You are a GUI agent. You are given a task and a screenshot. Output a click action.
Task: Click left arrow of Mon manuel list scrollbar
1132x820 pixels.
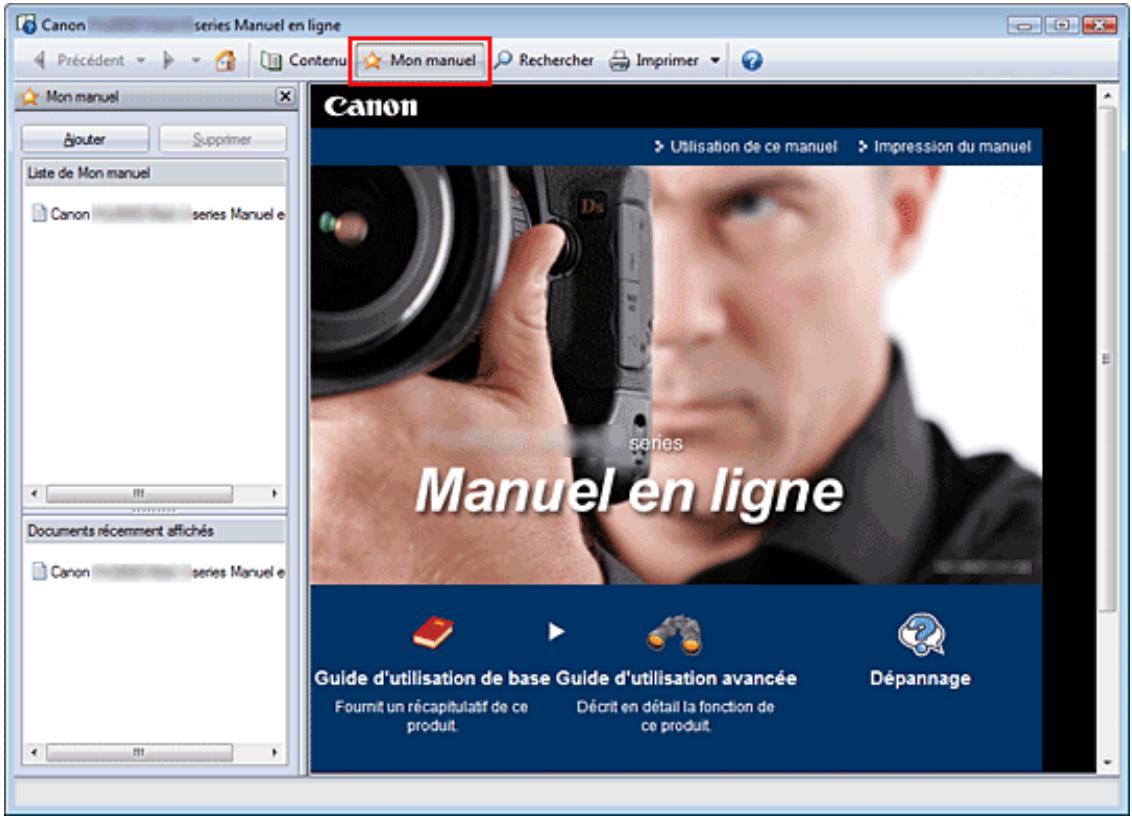[x=34, y=494]
